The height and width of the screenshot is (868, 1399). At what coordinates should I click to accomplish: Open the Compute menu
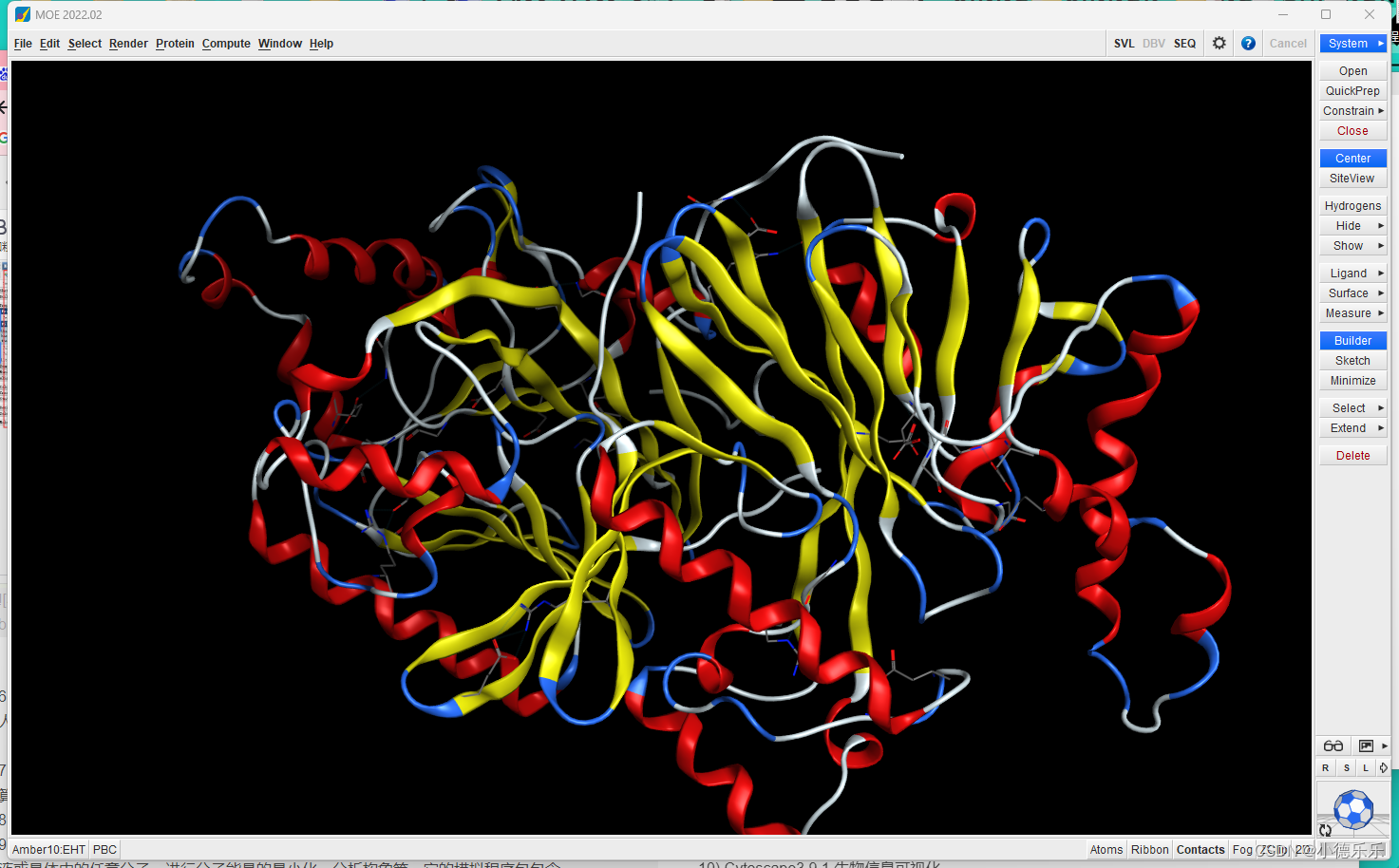[x=226, y=44]
